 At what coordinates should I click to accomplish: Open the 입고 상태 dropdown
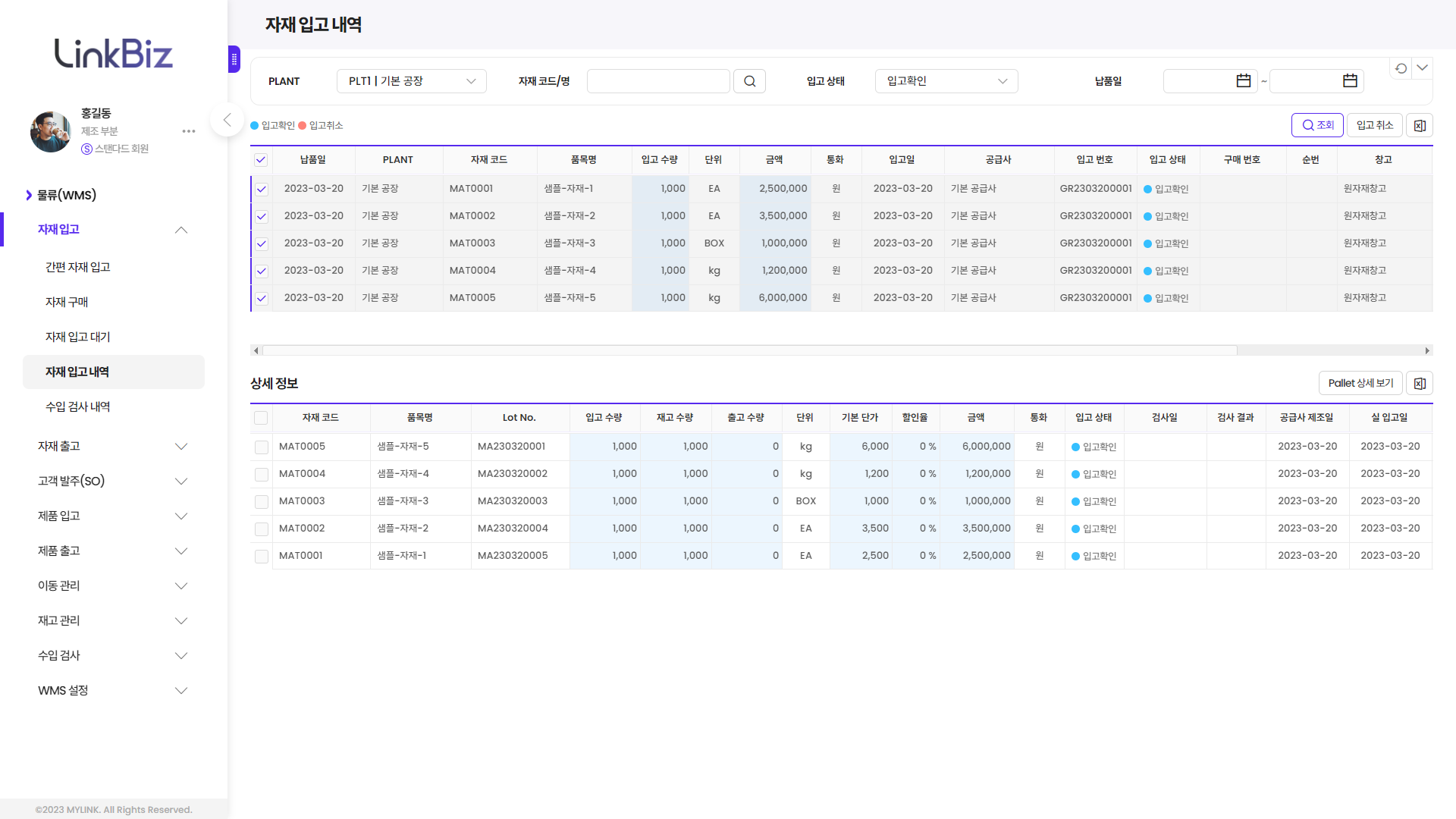point(946,81)
